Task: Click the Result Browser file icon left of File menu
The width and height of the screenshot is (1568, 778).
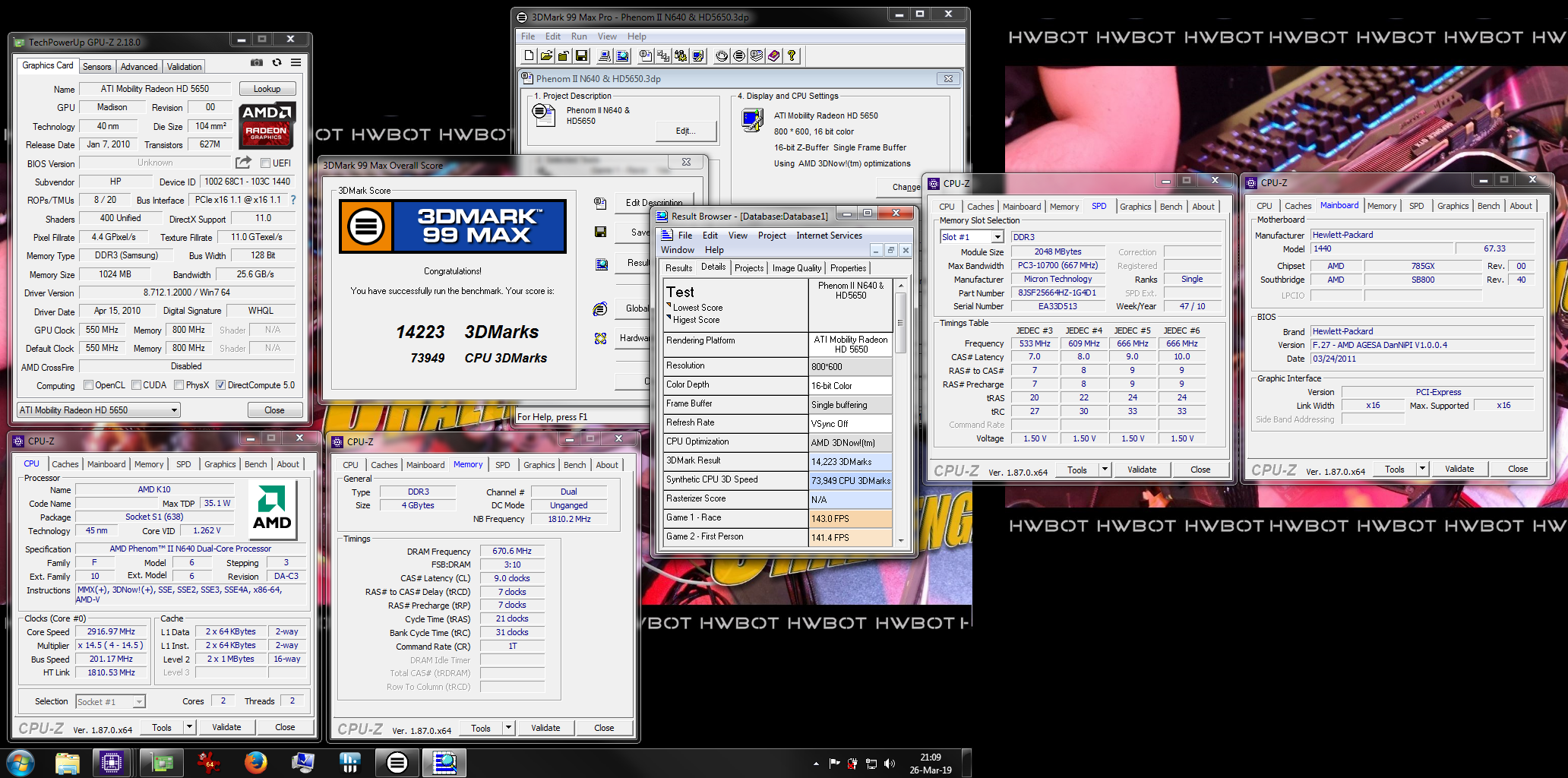Action: (x=666, y=236)
